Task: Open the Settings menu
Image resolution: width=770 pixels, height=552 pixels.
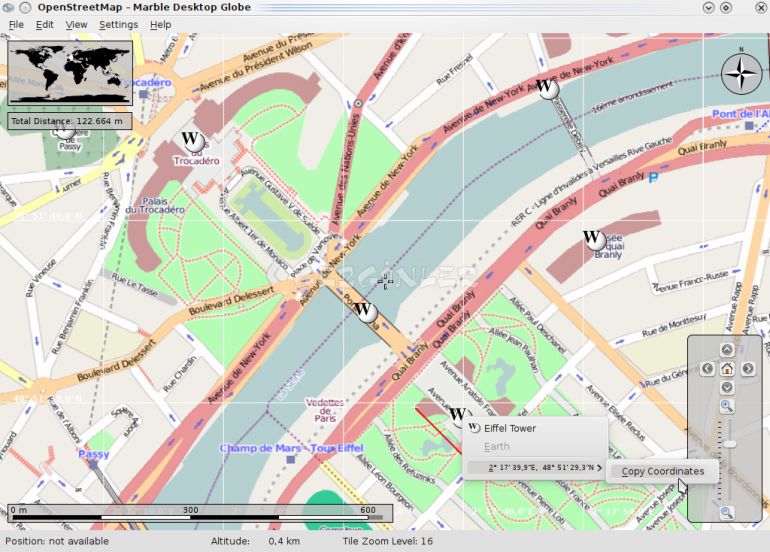Action: click(118, 25)
